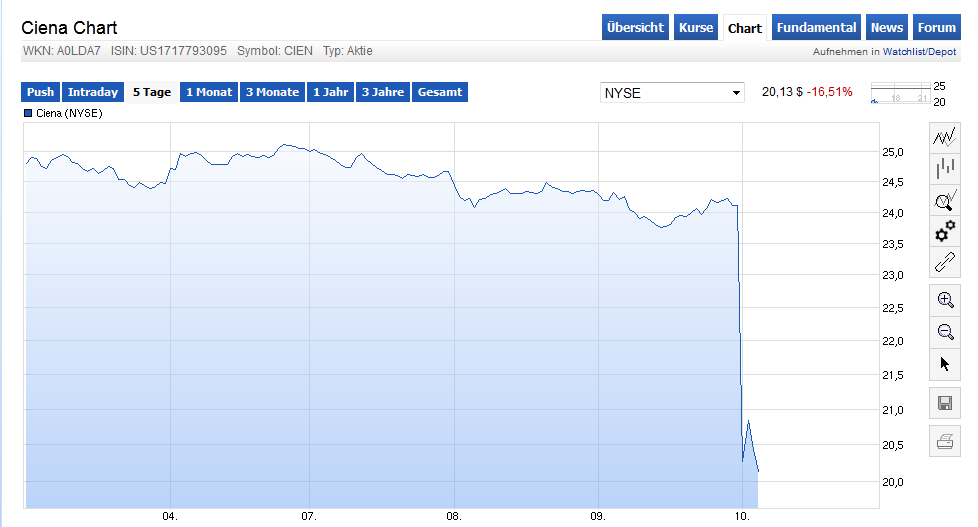Open the Übersicht tab
The width and height of the screenshot is (978, 527).
click(x=635, y=28)
